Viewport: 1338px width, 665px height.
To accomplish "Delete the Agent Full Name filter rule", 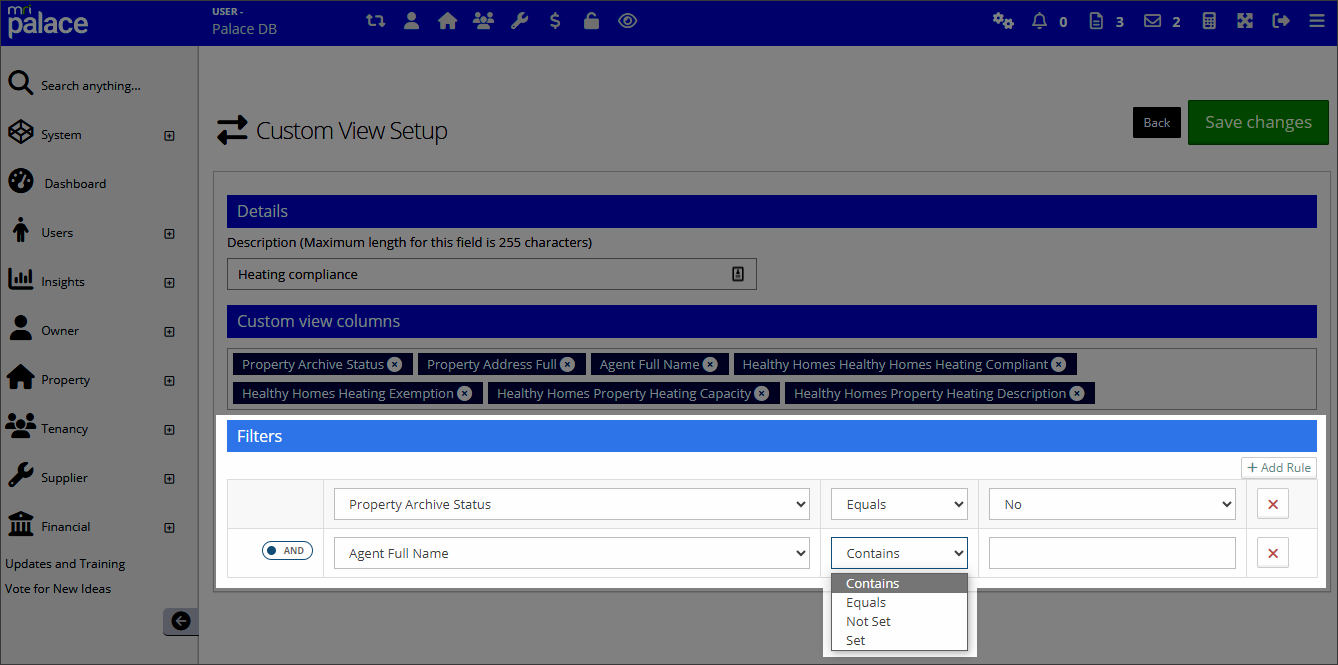I will coord(1273,553).
